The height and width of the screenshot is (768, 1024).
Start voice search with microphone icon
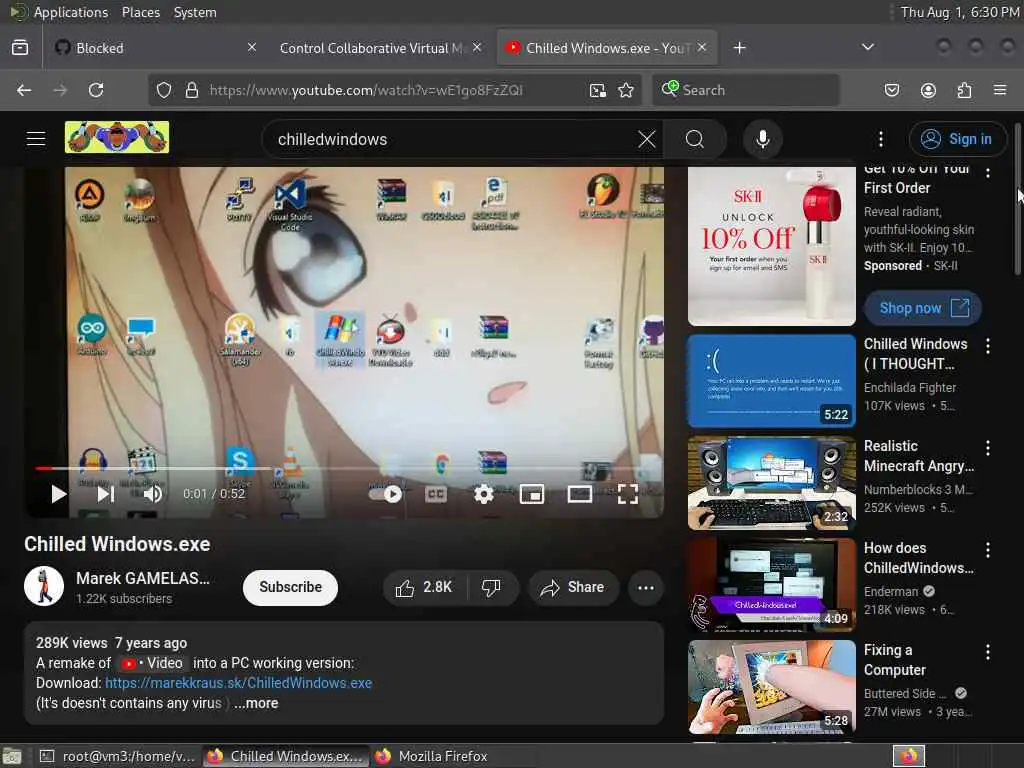[x=762, y=138]
